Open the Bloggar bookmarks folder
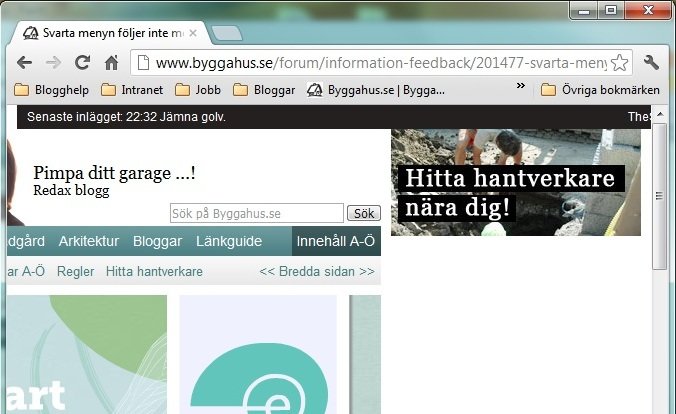This screenshot has height=414, width=676. click(264, 90)
